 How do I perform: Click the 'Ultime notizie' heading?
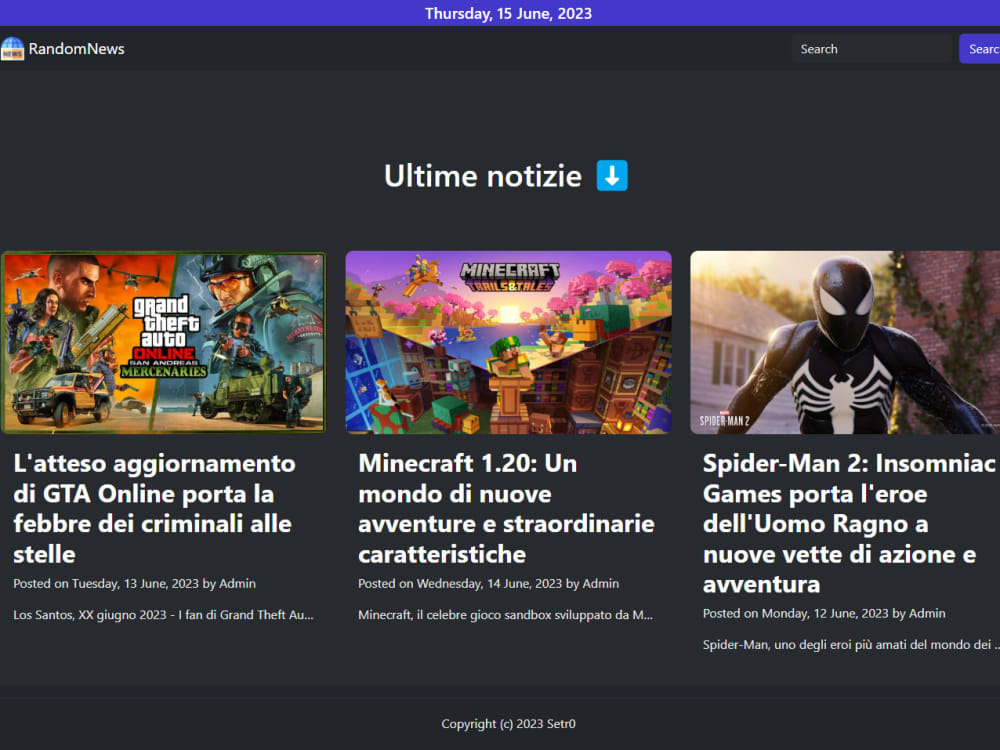pyautogui.click(x=483, y=176)
